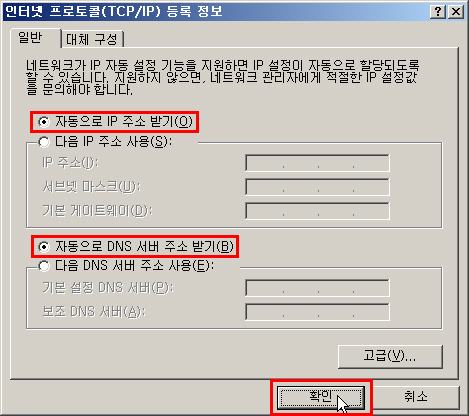This screenshot has width=469, height=416.
Task: Focus the 기본 게이트웨이 input field
Action: 317,211
